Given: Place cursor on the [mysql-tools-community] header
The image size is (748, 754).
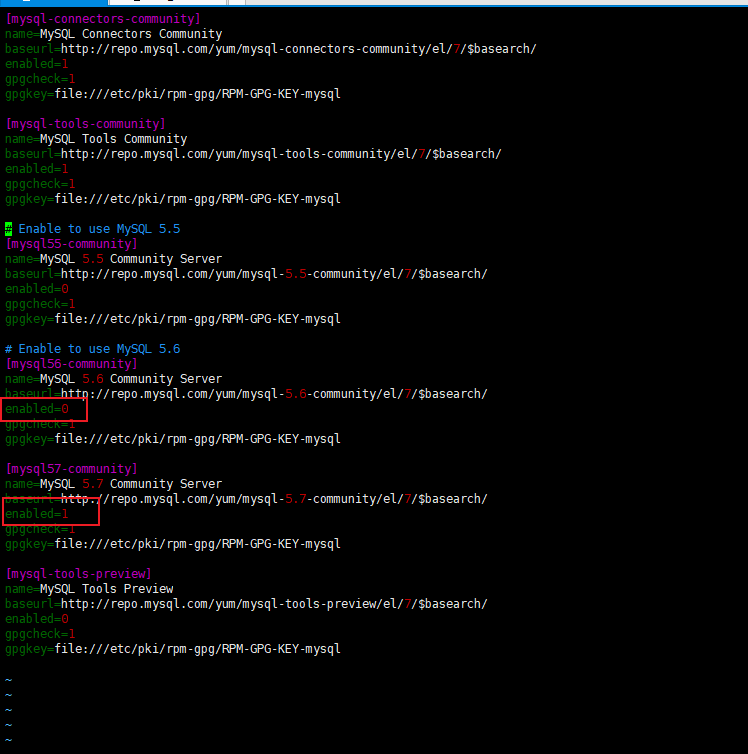Looking at the screenshot, I should (x=85, y=124).
